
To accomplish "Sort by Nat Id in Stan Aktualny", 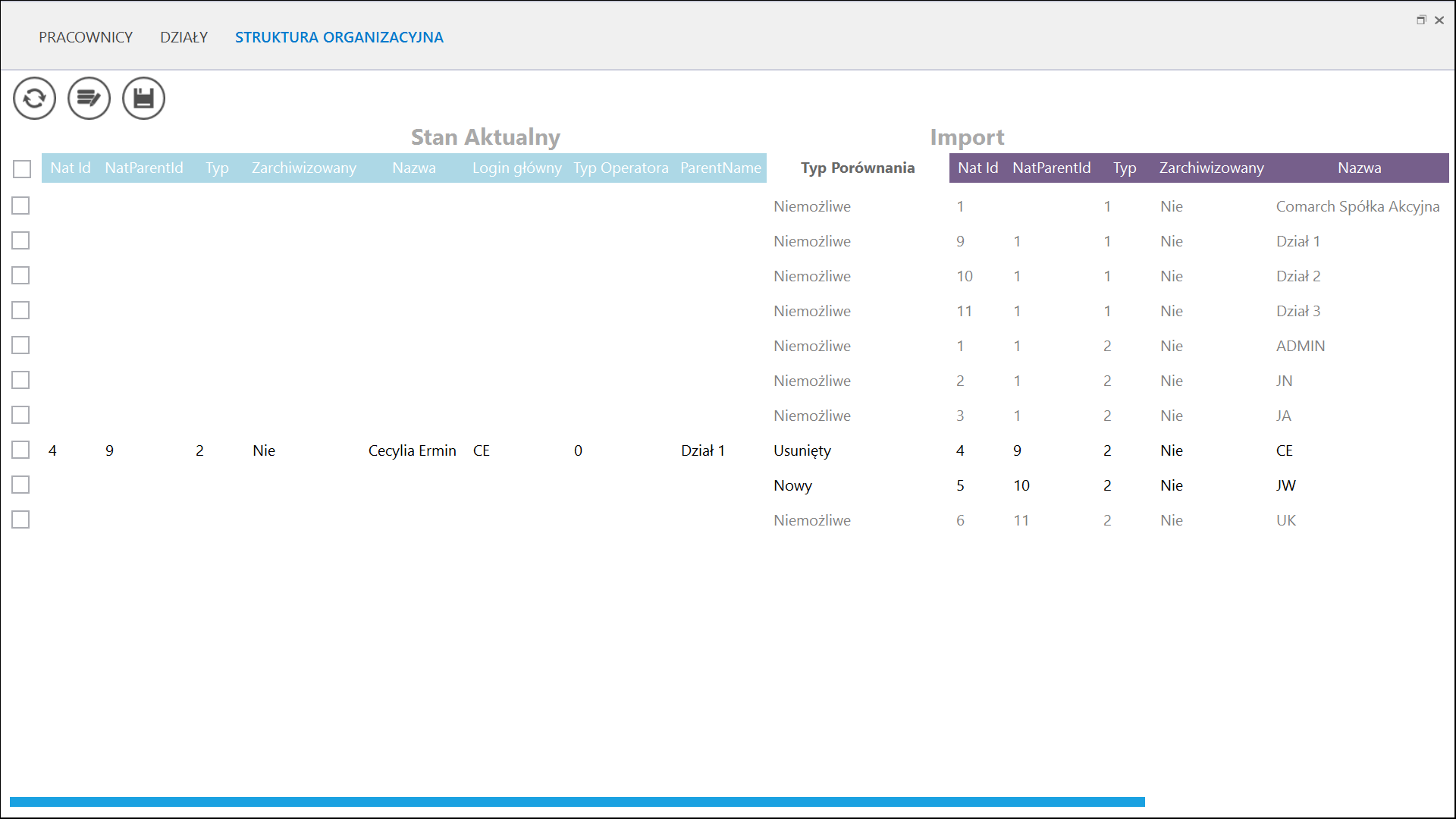I will tap(71, 168).
